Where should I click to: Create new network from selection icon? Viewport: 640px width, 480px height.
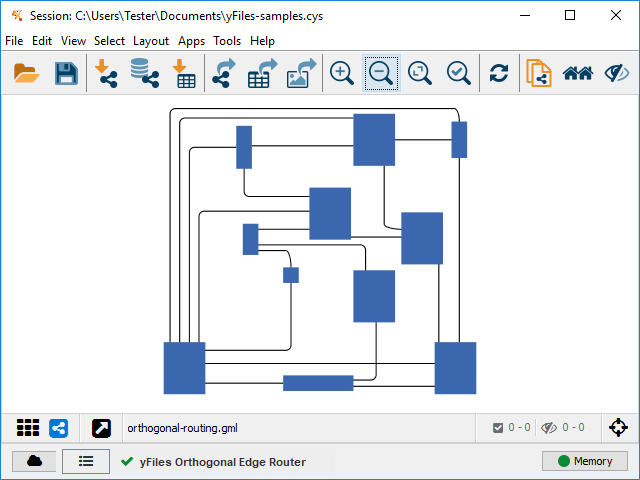point(539,73)
